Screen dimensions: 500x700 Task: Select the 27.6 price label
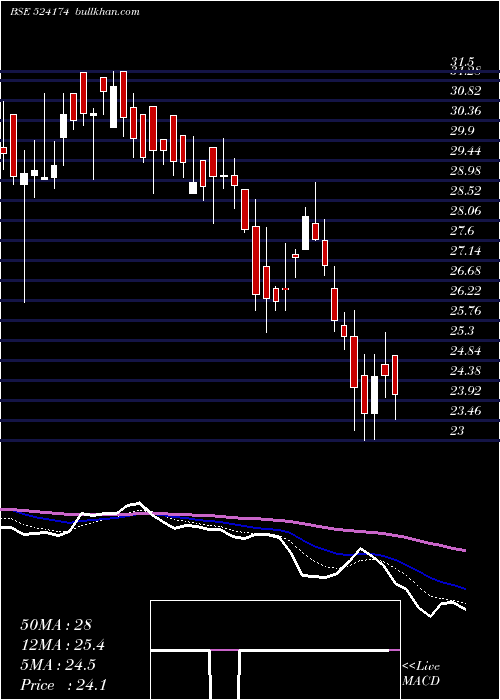(x=462, y=231)
